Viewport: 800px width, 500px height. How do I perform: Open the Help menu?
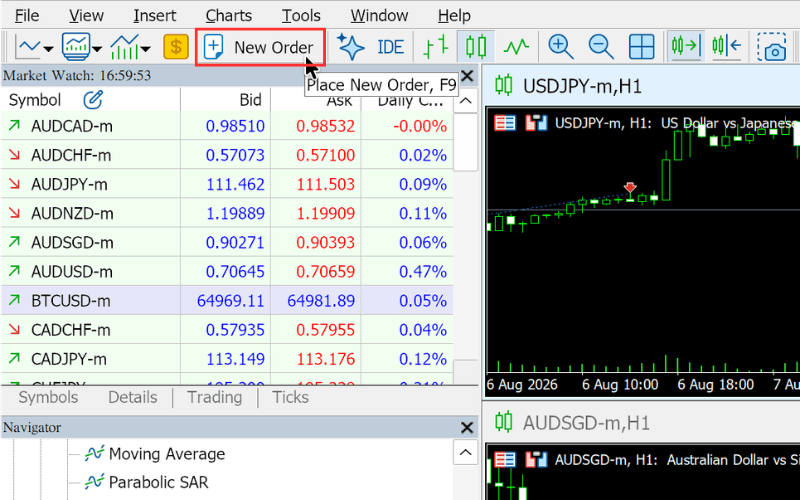[454, 16]
